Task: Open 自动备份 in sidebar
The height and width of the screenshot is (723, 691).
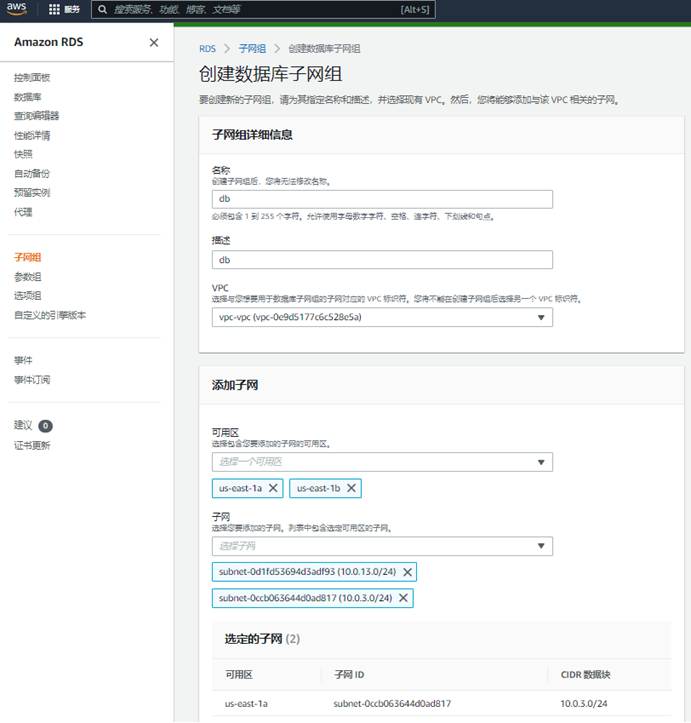Action: (32, 173)
